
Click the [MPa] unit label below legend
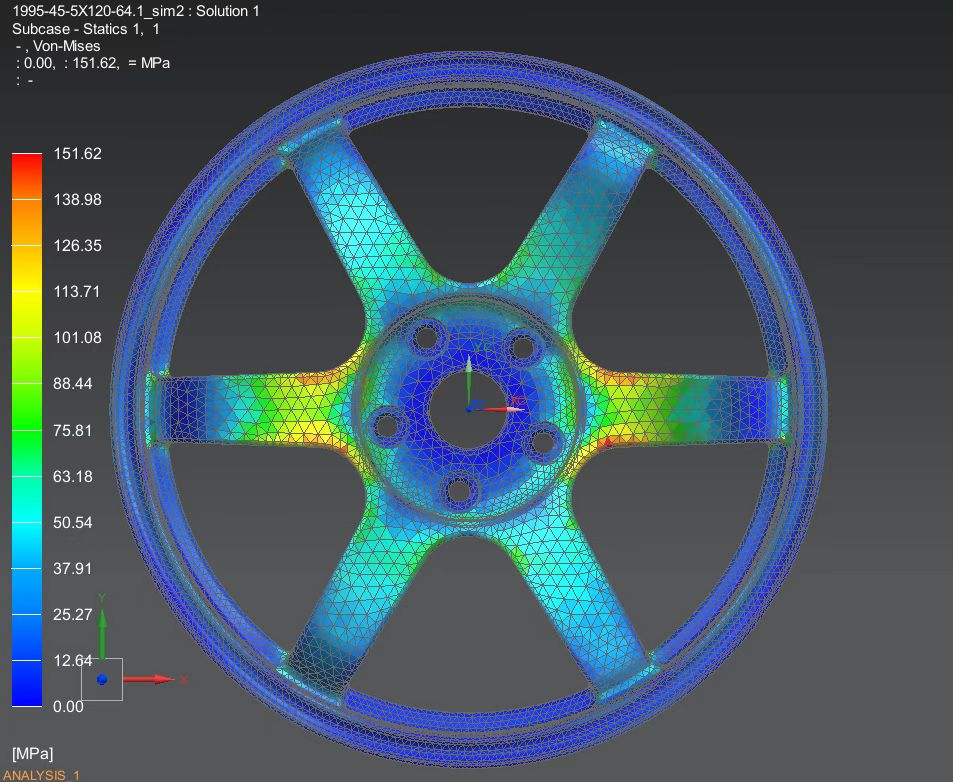[32, 752]
